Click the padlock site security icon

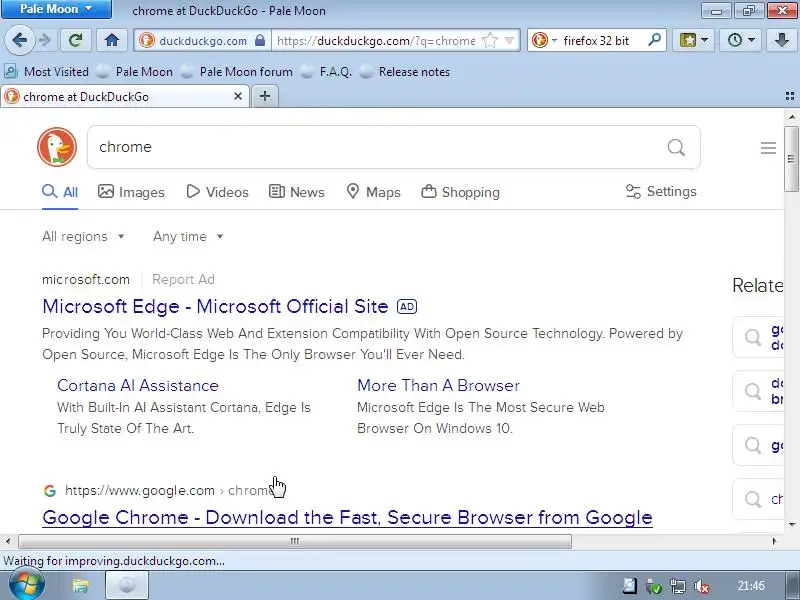tap(260, 40)
